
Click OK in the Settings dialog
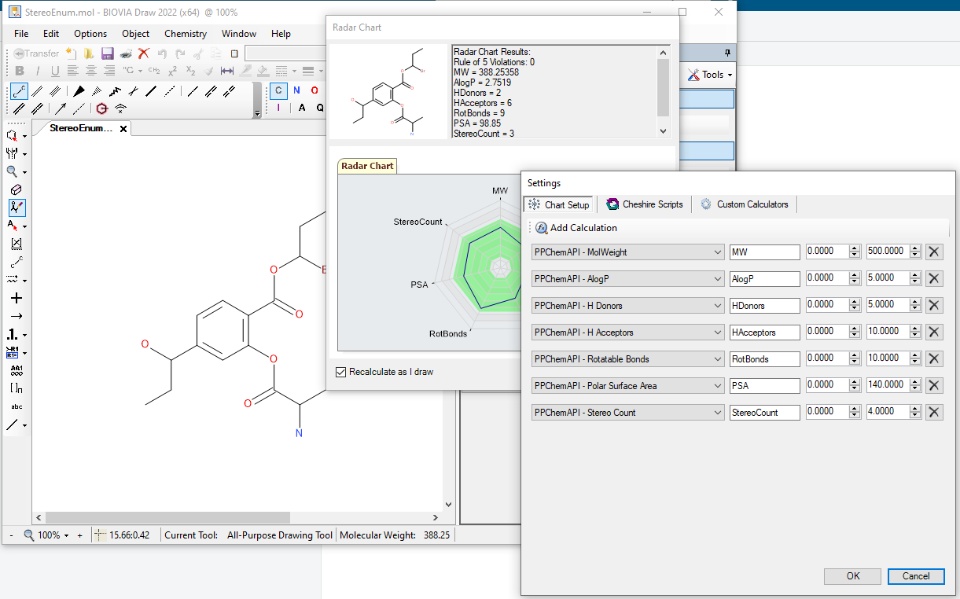tap(852, 576)
